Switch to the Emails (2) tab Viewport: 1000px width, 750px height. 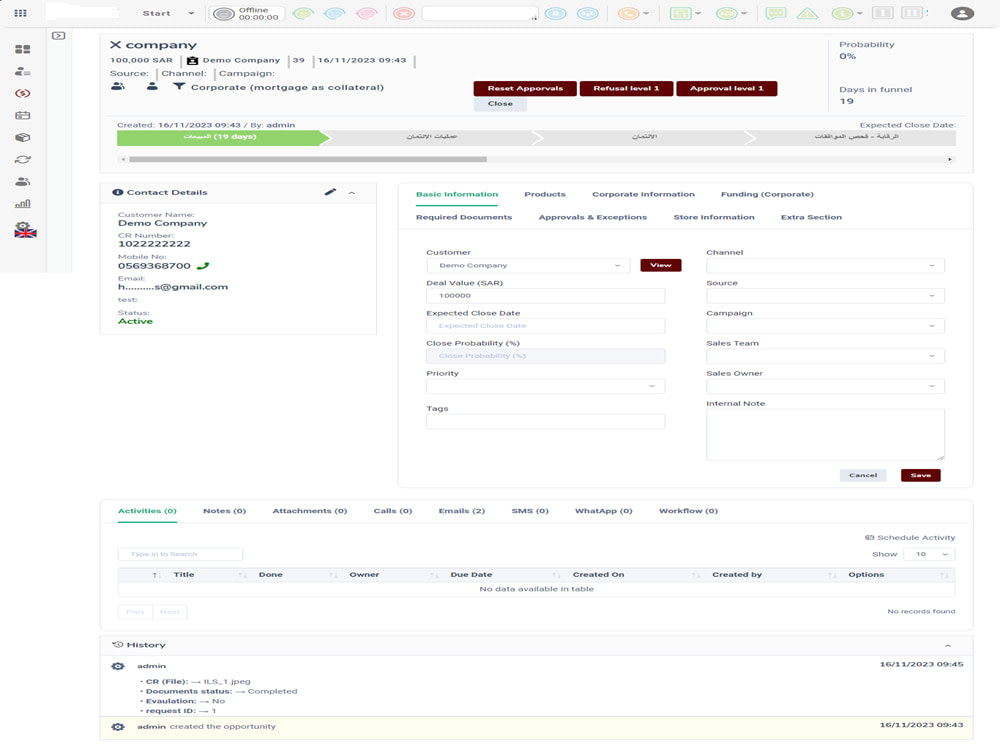462,511
